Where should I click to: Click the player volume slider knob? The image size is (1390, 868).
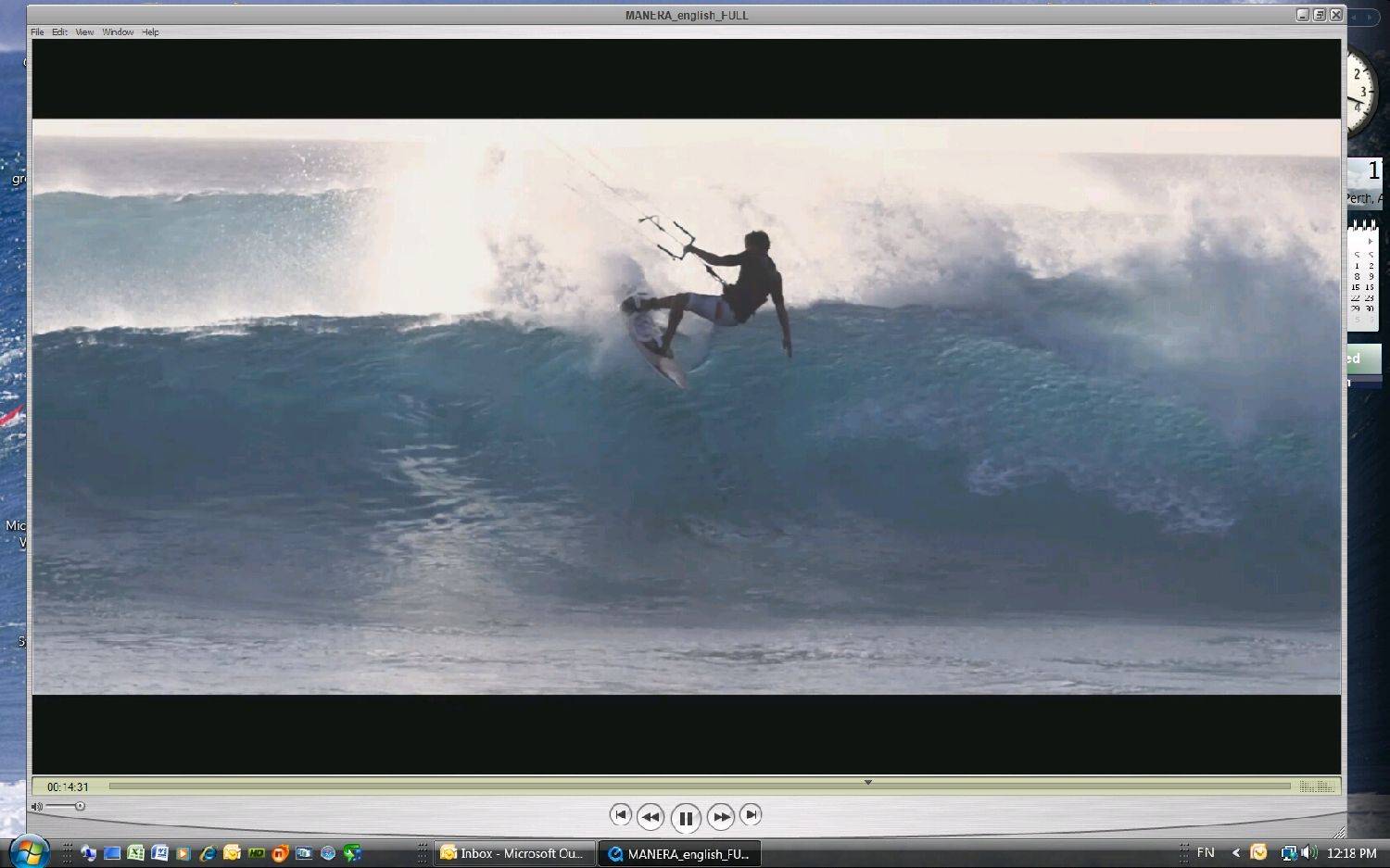80,807
